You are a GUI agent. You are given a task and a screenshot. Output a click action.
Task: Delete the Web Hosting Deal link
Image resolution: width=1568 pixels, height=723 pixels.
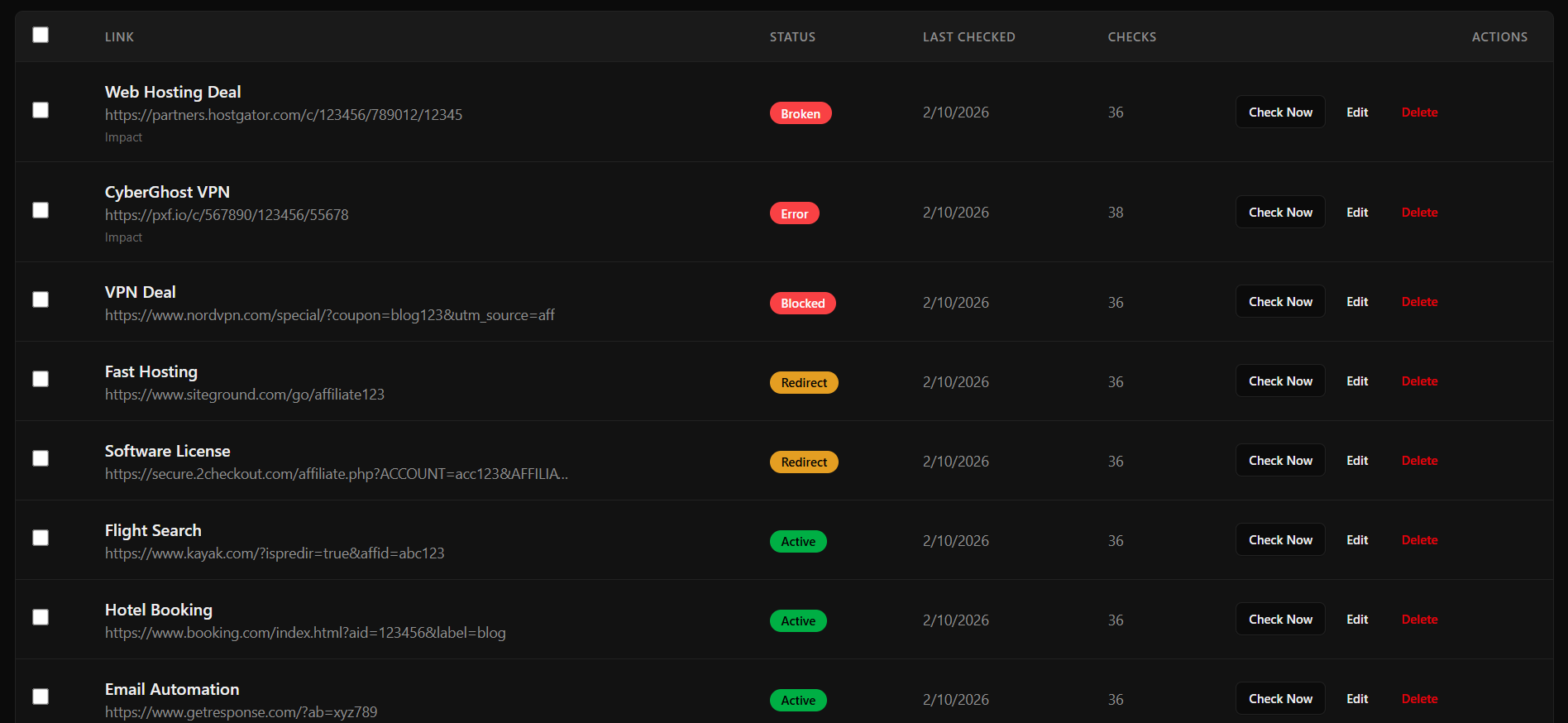click(x=1419, y=113)
